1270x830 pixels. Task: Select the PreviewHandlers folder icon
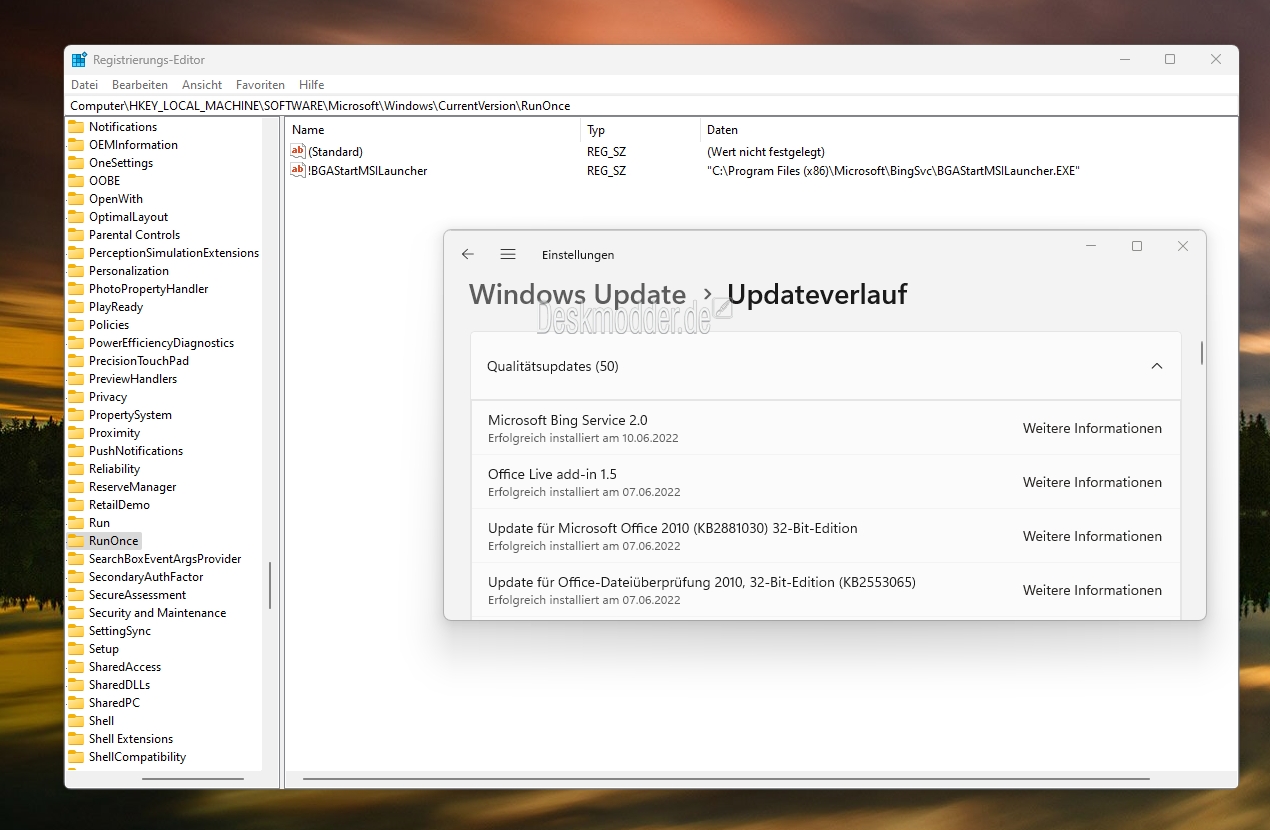coord(76,379)
